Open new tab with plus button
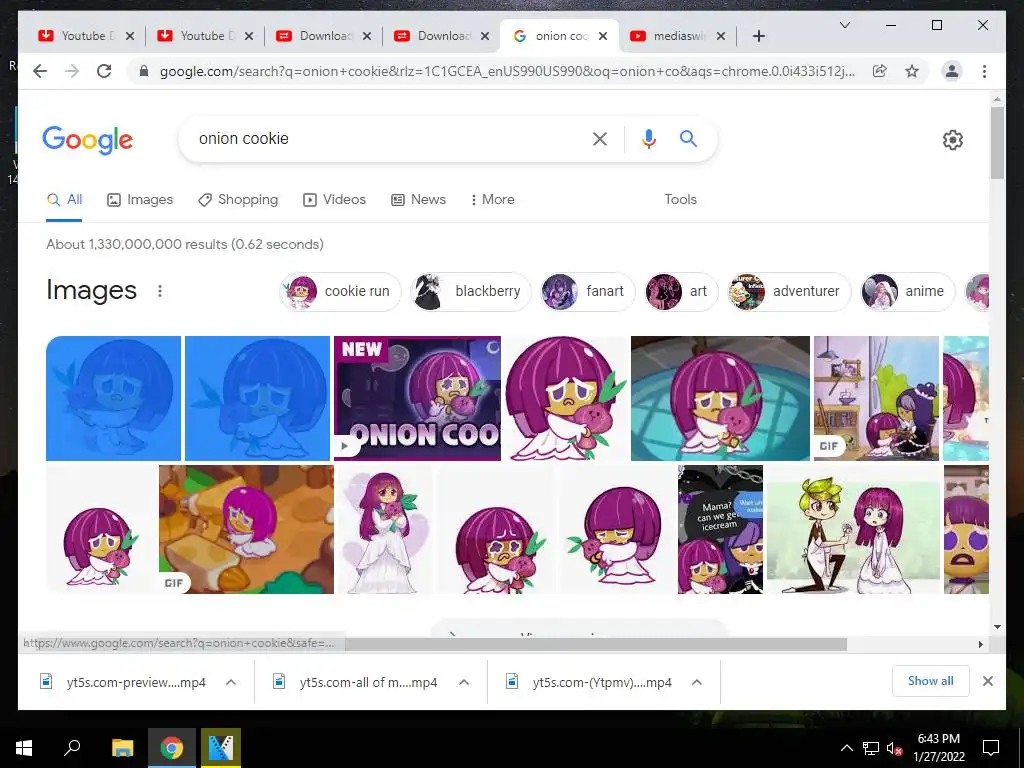This screenshot has width=1024, height=768. (x=758, y=36)
